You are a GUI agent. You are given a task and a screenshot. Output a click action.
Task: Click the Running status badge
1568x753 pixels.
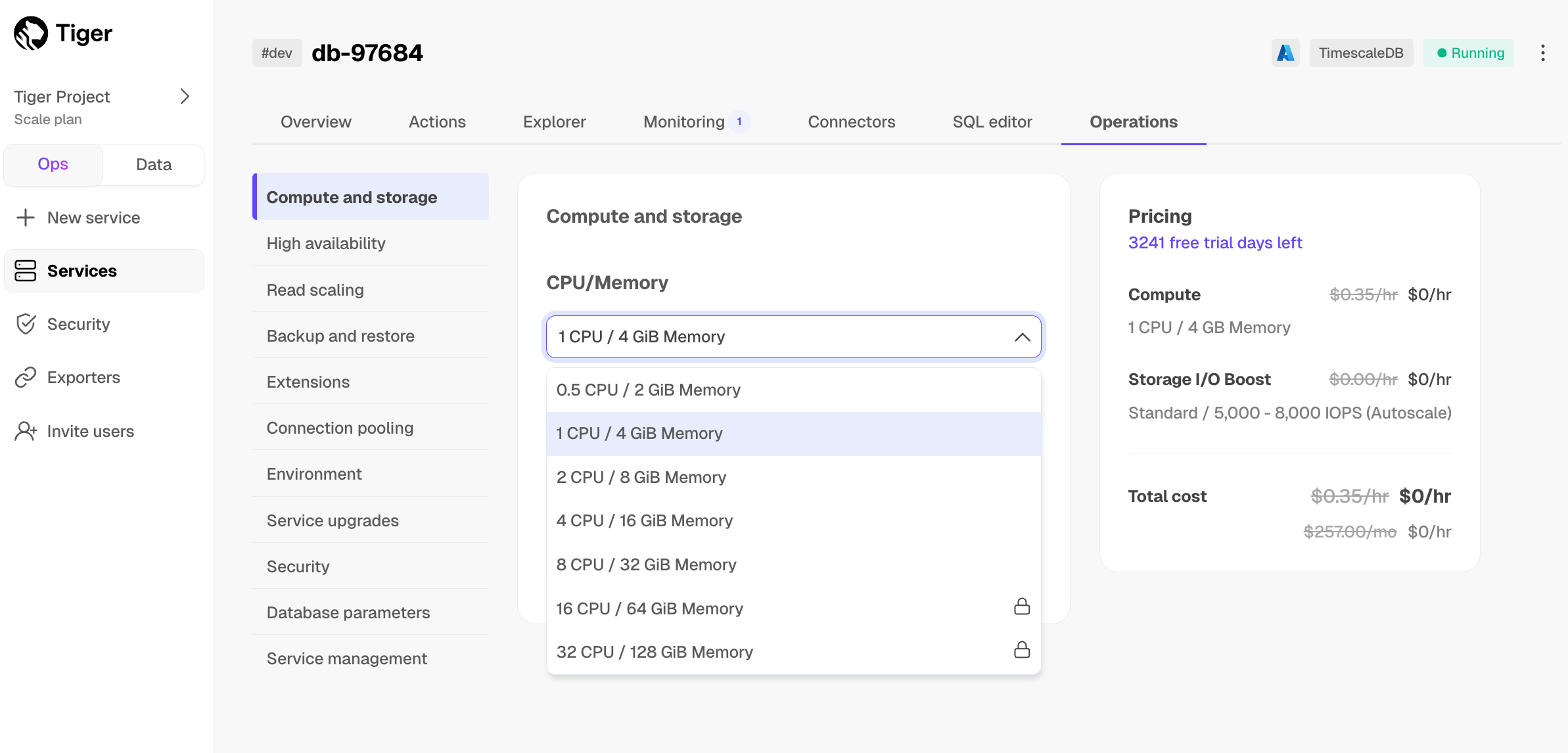click(x=1468, y=53)
